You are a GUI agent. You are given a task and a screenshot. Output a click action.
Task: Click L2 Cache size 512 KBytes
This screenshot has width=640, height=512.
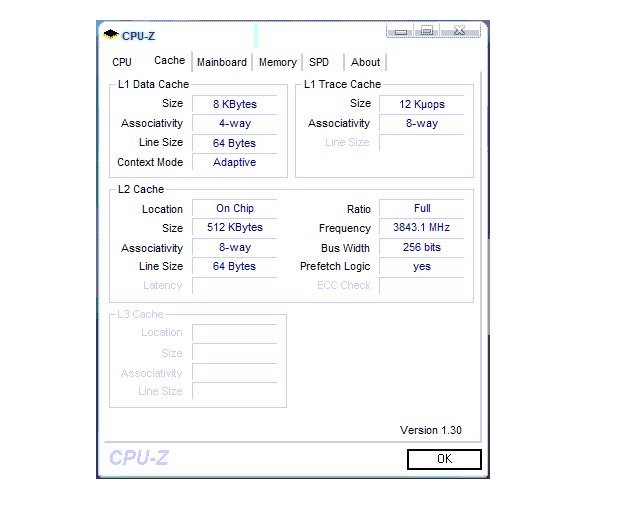tap(235, 227)
